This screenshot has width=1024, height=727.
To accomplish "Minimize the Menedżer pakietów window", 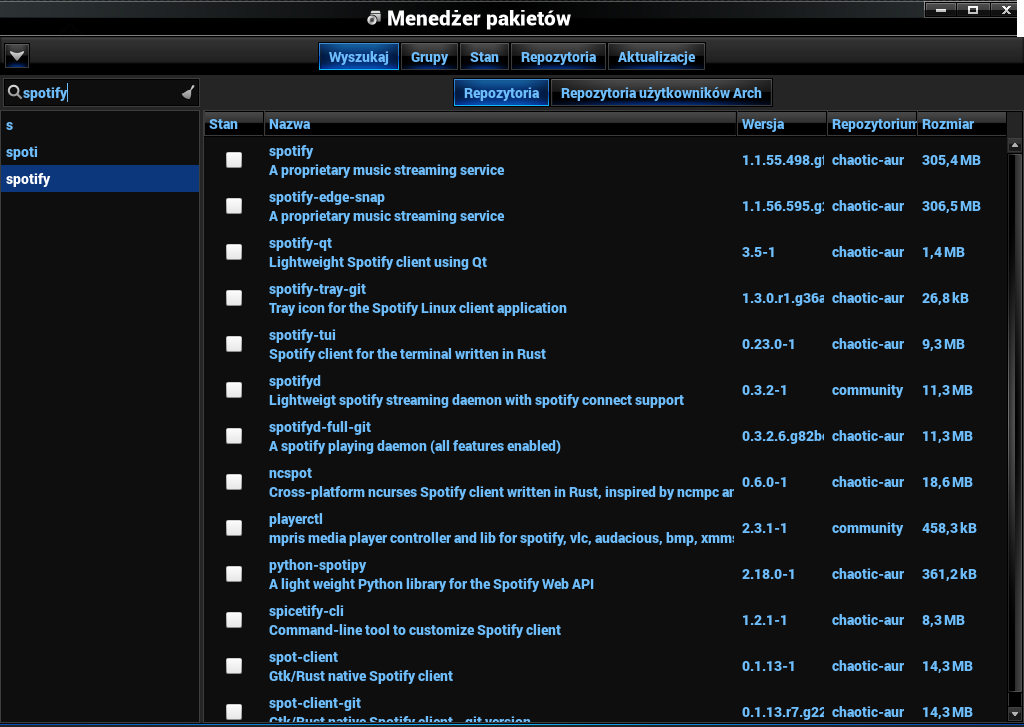I will (941, 10).
